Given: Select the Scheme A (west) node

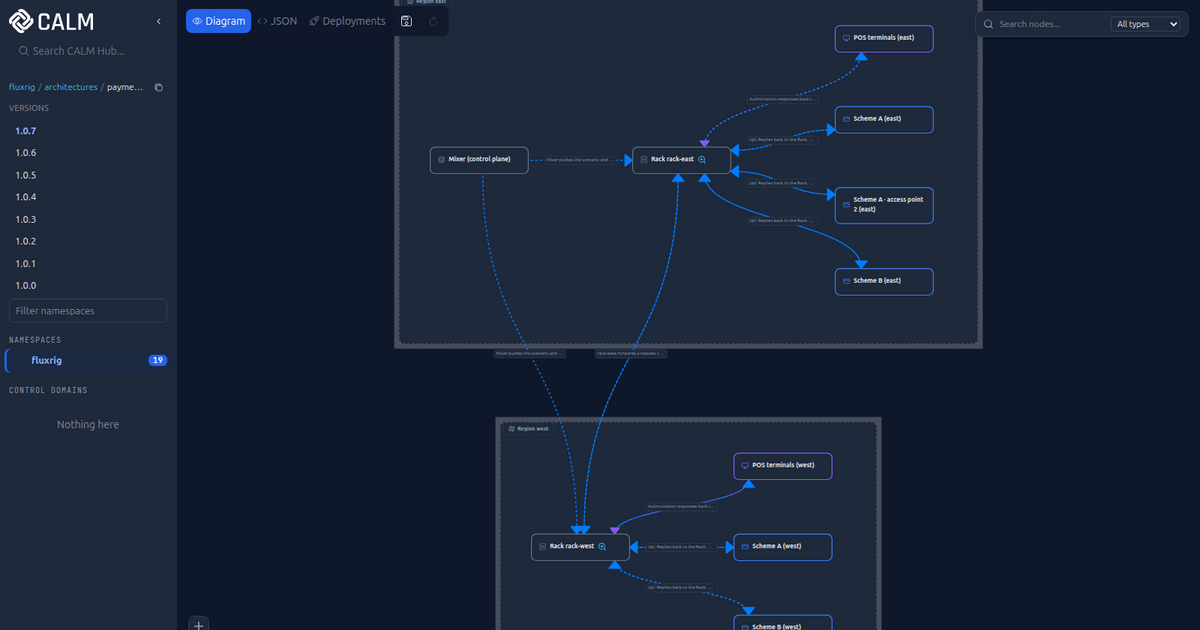Looking at the screenshot, I should pos(783,547).
